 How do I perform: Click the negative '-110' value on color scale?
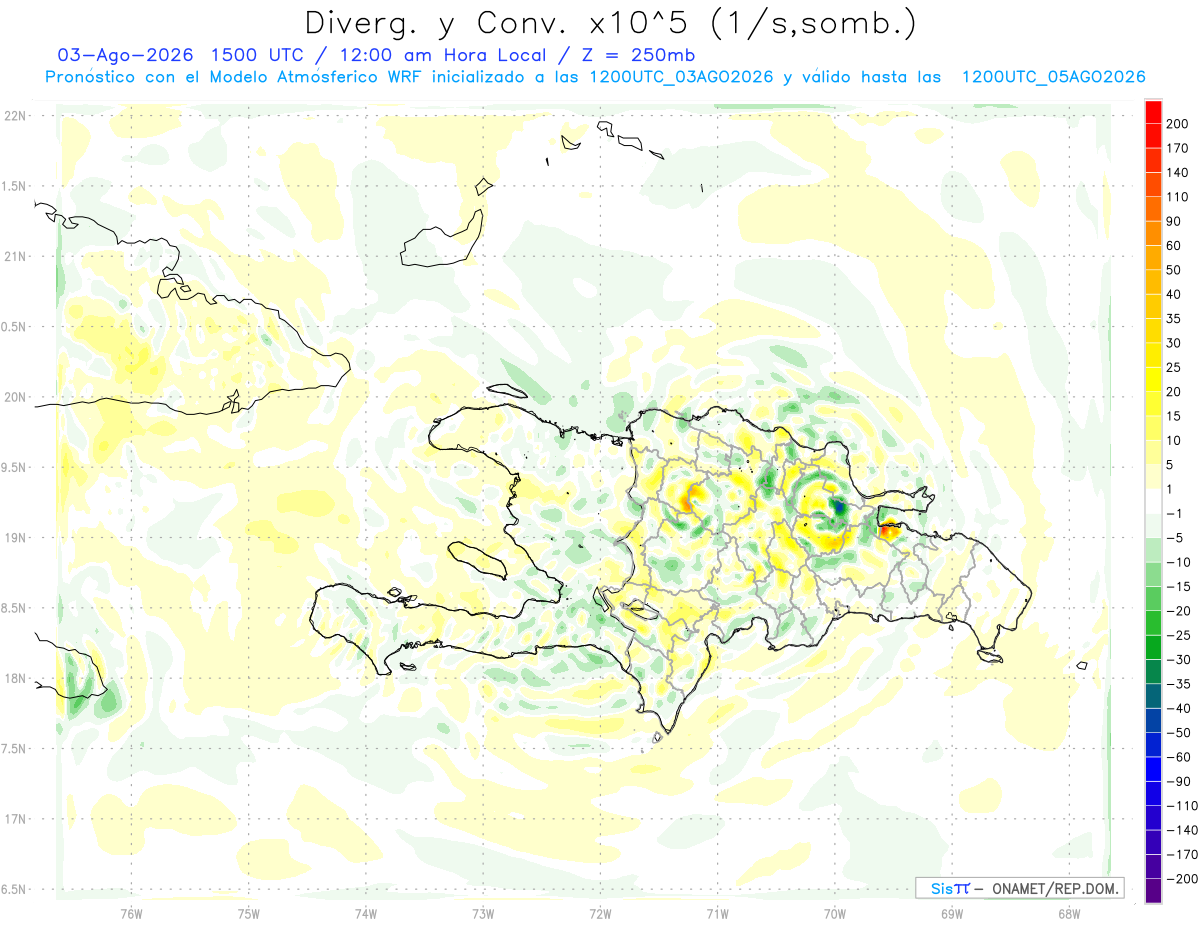[x=1181, y=806]
